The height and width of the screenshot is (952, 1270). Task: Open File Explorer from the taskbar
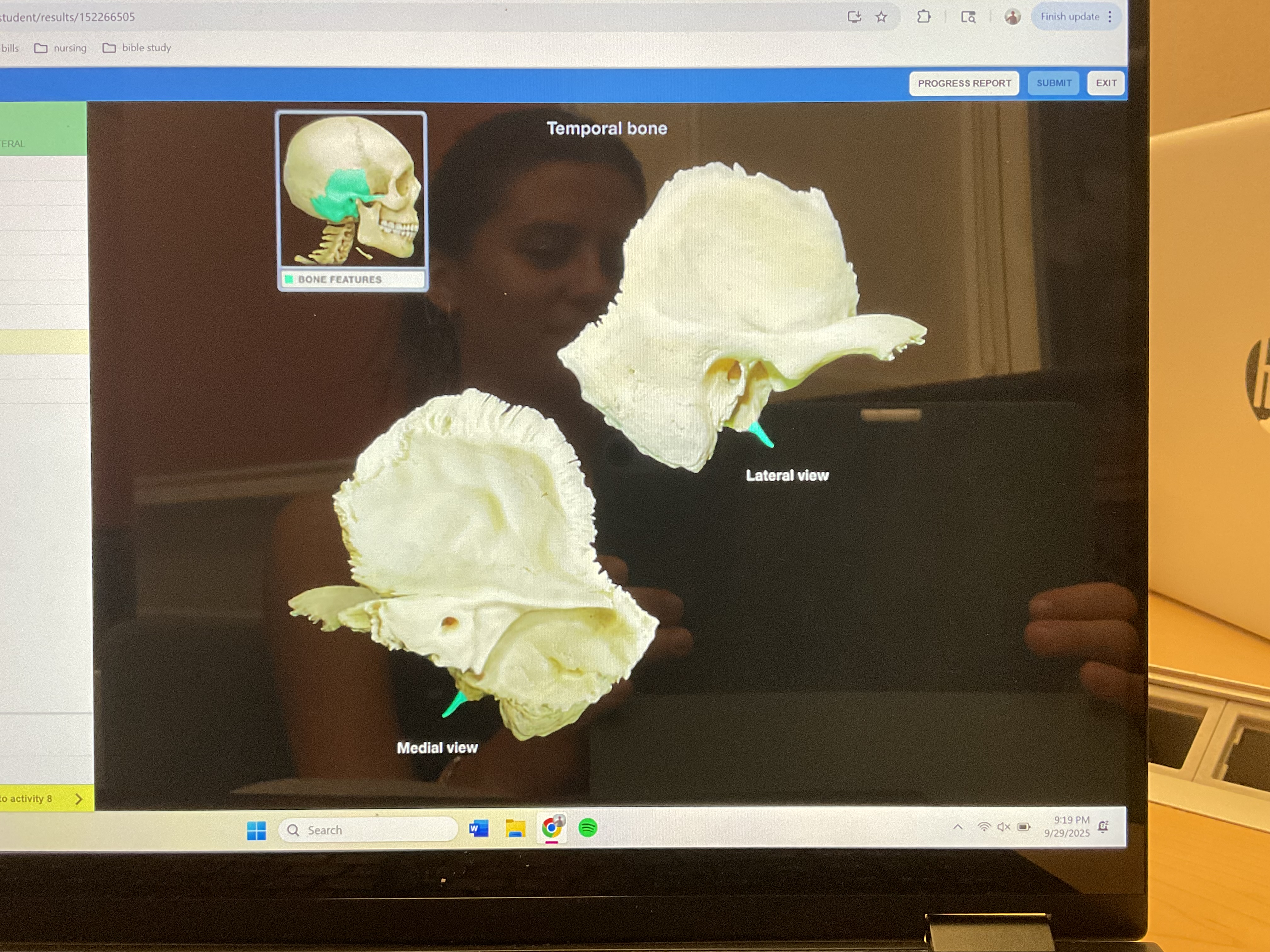pos(515,829)
